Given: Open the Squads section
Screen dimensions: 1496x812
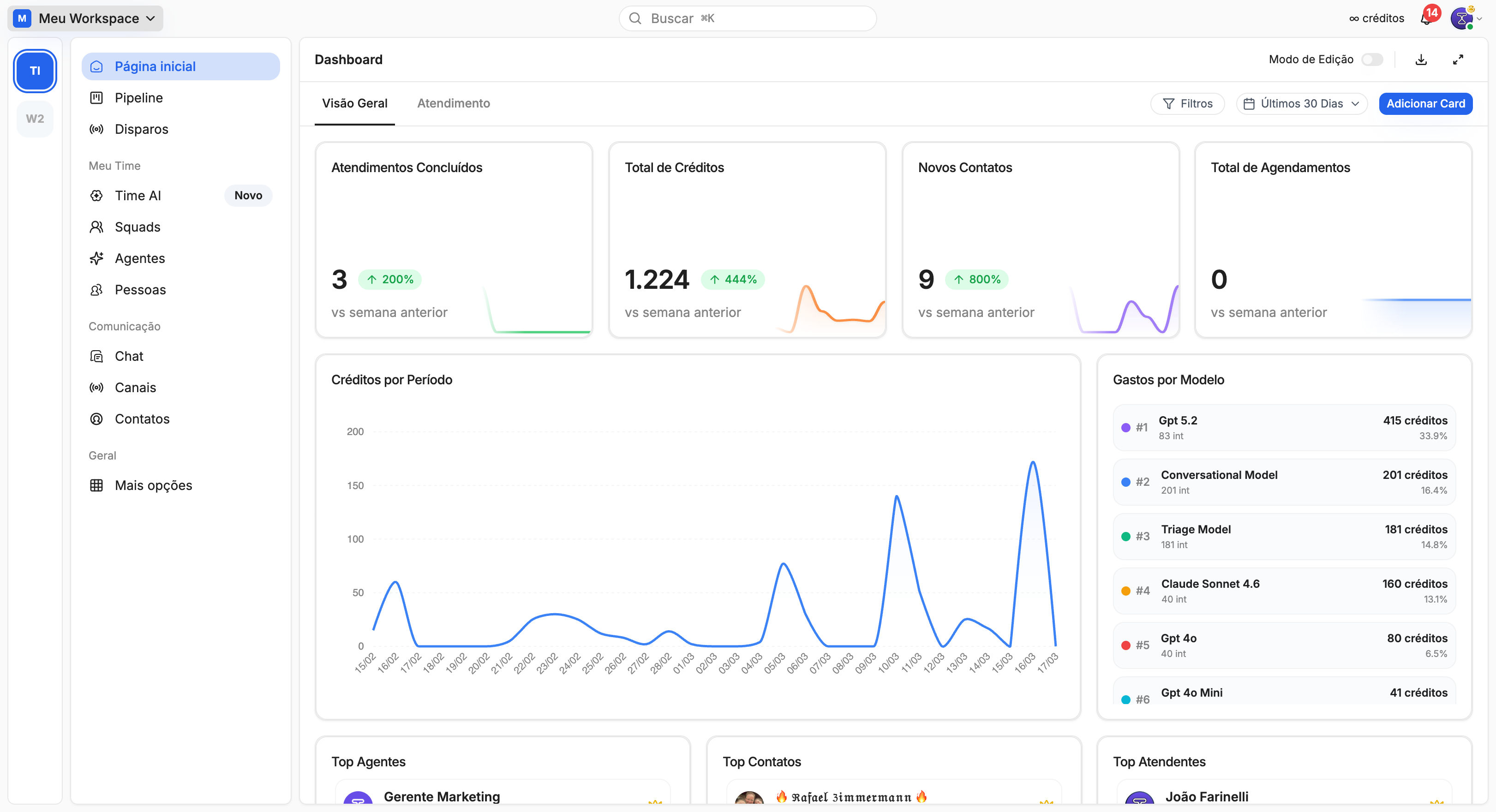Looking at the screenshot, I should 137,227.
